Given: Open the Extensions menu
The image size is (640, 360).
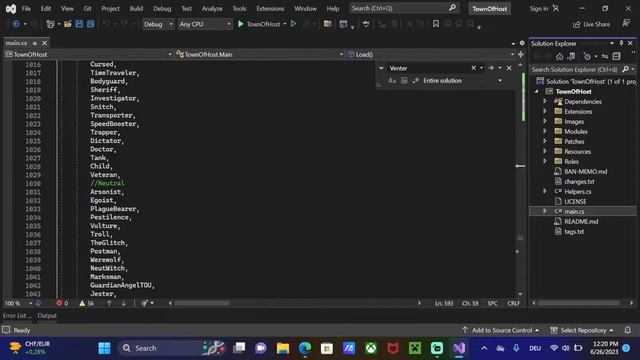Looking at the screenshot, I should 270,8.
